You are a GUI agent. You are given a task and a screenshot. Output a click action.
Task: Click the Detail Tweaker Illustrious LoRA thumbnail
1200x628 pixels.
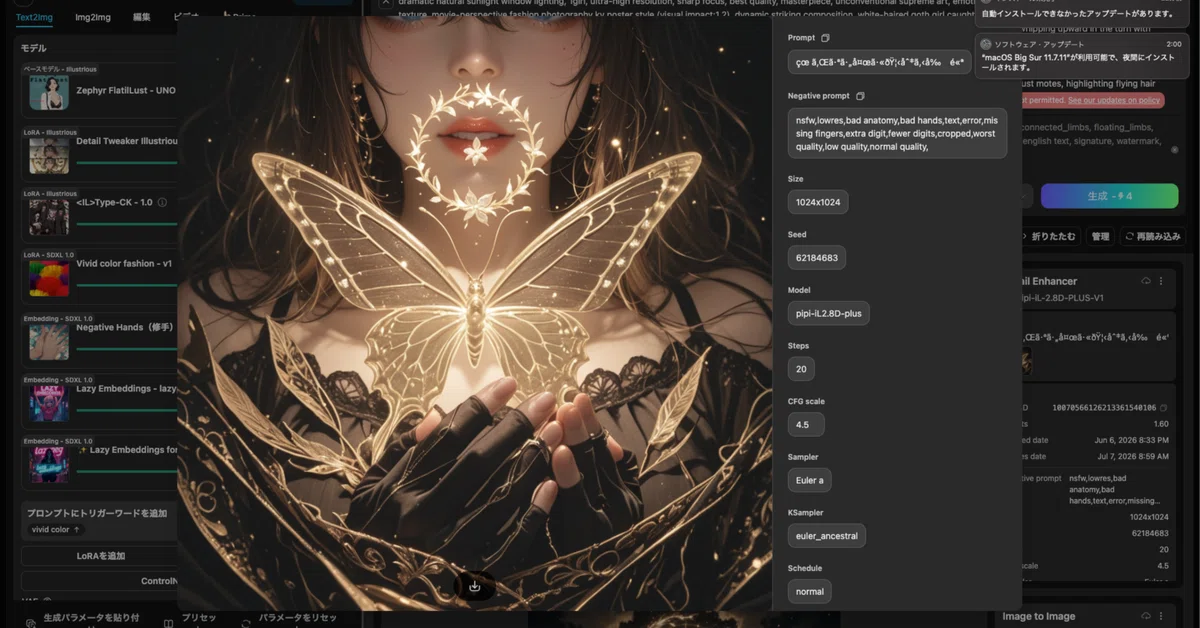pyautogui.click(x=49, y=154)
